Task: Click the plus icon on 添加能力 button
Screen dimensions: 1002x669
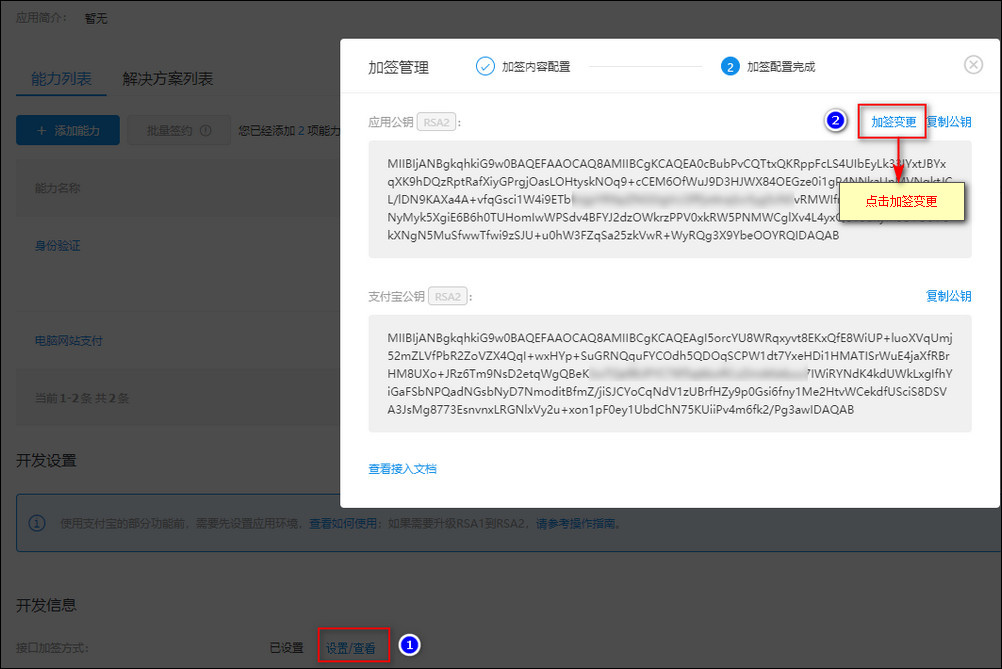Action: point(42,129)
